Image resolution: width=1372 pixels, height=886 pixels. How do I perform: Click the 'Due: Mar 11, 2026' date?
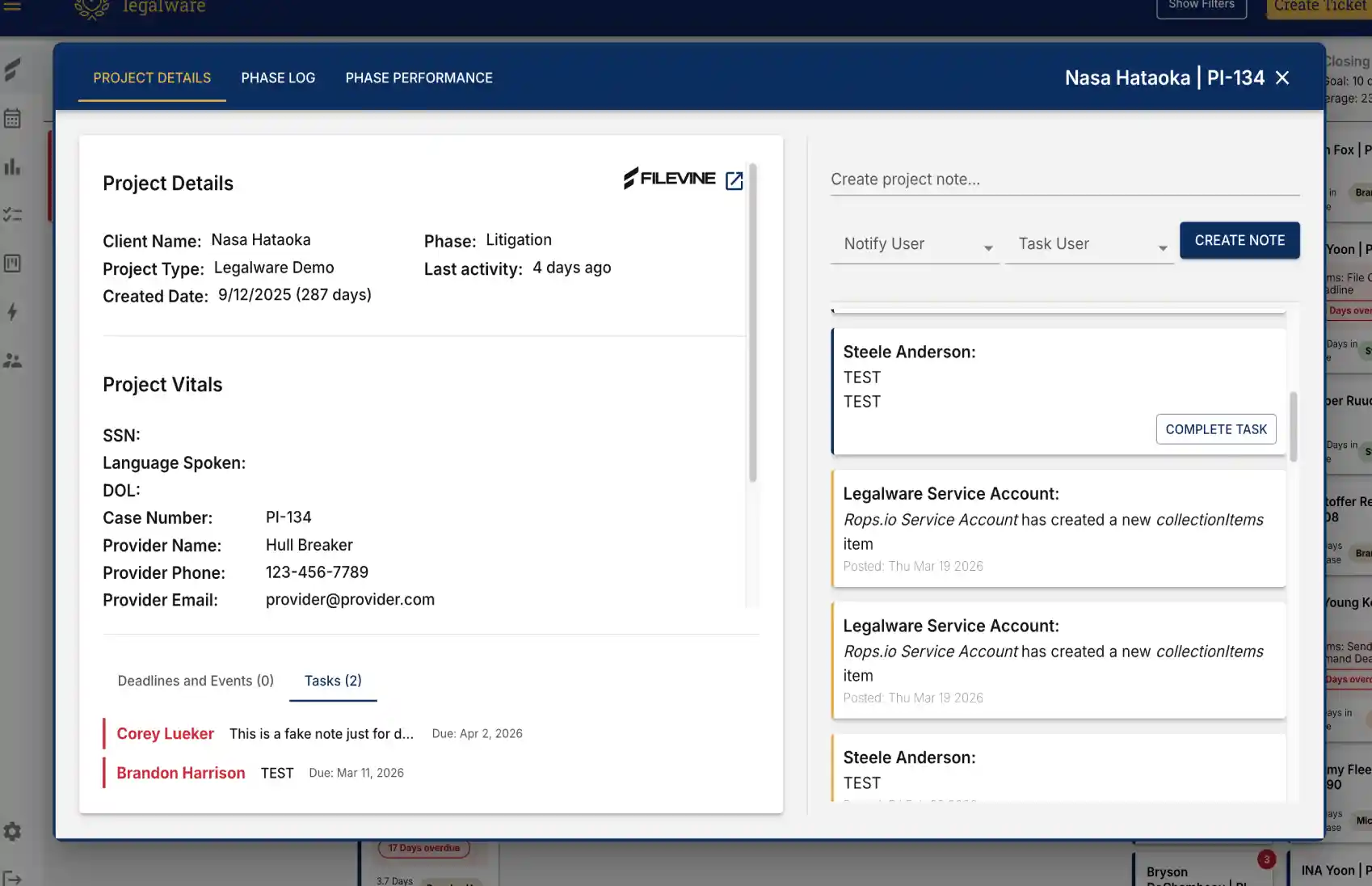356,774
